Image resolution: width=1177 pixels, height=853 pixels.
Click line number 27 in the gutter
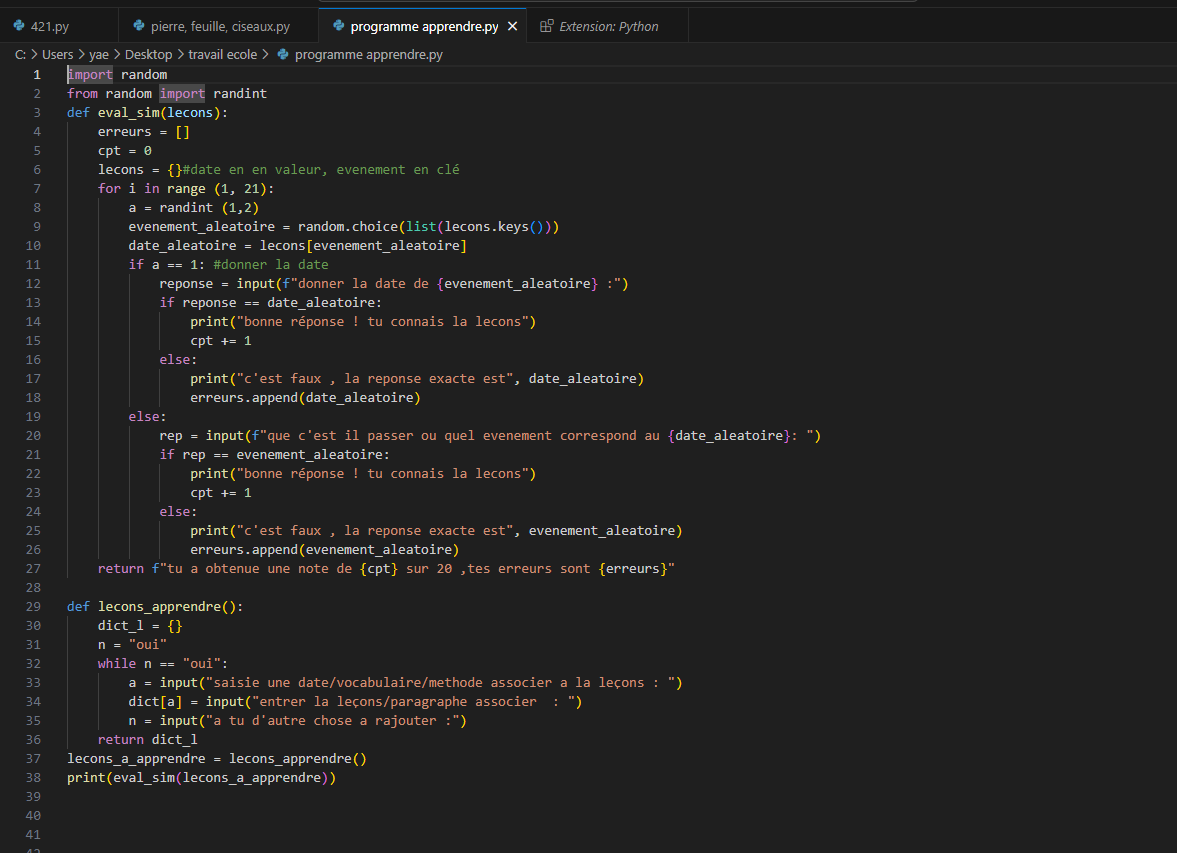[x=33, y=568]
